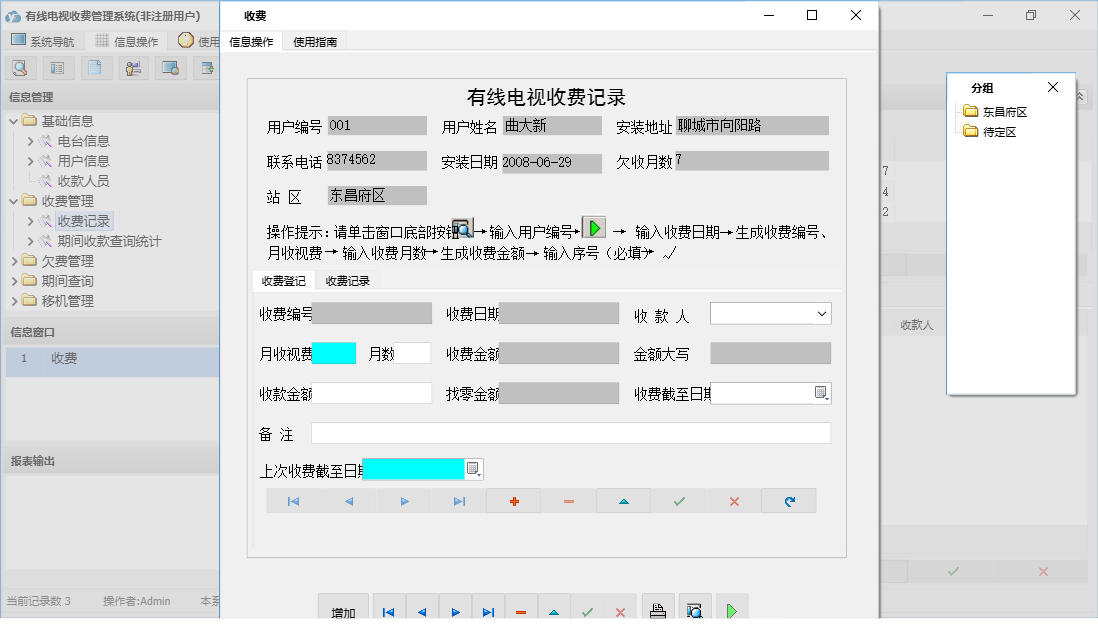Confirm the edit with the green checkmark icon
Screen dimensions: 1098x635
[679, 500]
